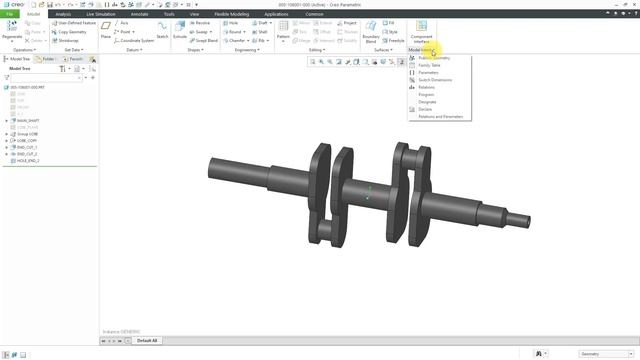Click the Freestyle tool
Screen dimensions: 640x360
click(393, 41)
